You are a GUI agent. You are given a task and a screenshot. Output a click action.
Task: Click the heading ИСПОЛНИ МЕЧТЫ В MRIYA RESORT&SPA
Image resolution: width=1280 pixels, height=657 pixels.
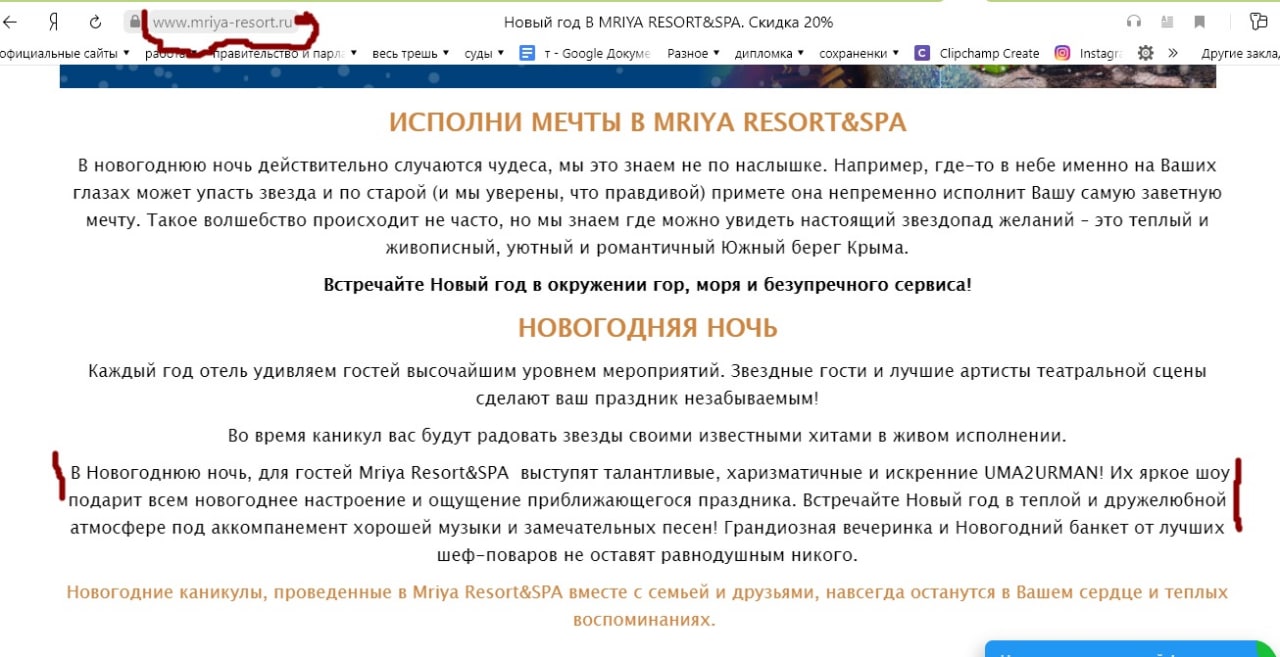click(647, 122)
